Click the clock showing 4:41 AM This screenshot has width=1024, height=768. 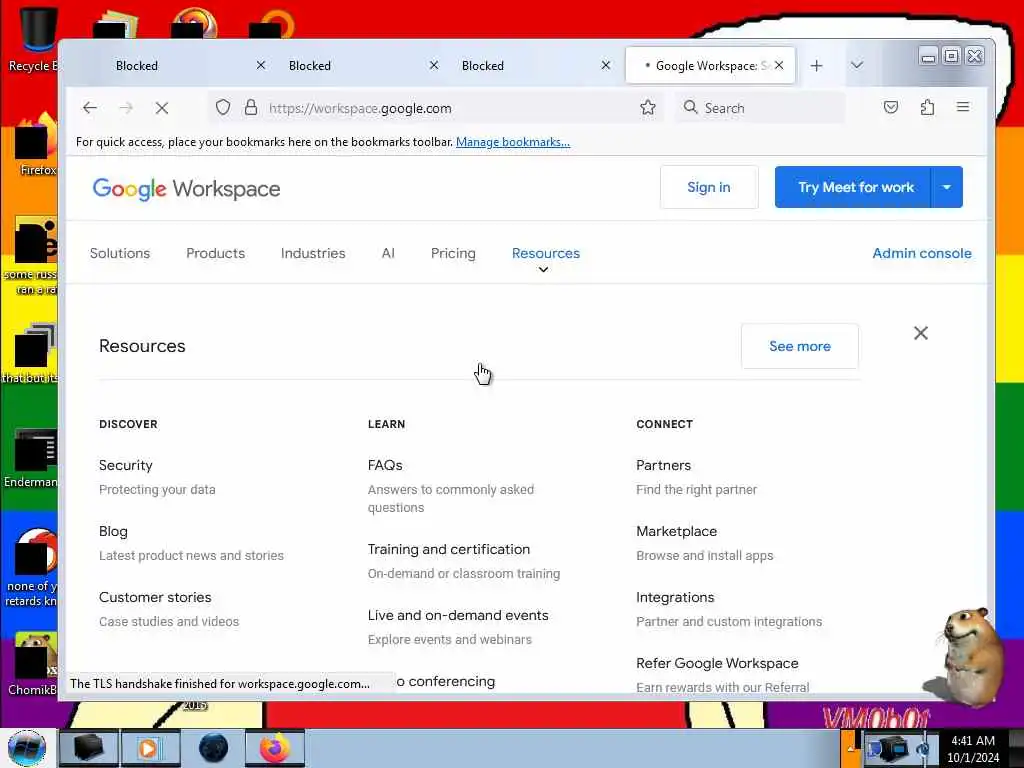(972, 741)
